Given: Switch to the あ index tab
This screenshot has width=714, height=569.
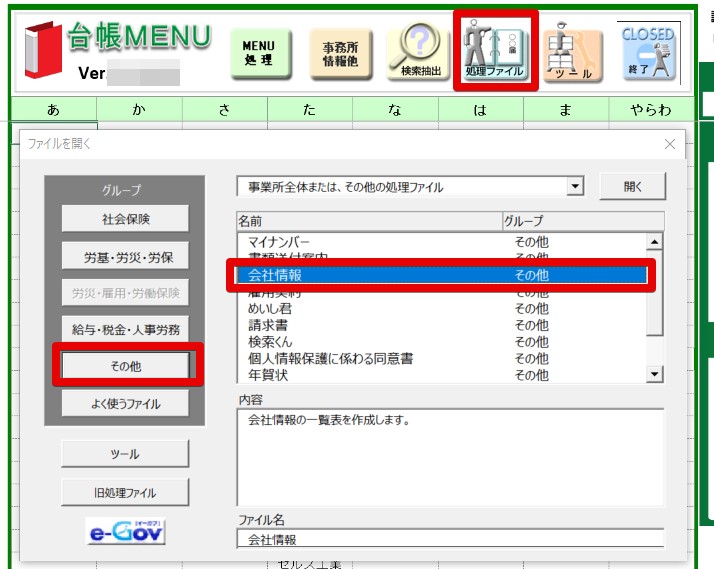Looking at the screenshot, I should [54, 110].
